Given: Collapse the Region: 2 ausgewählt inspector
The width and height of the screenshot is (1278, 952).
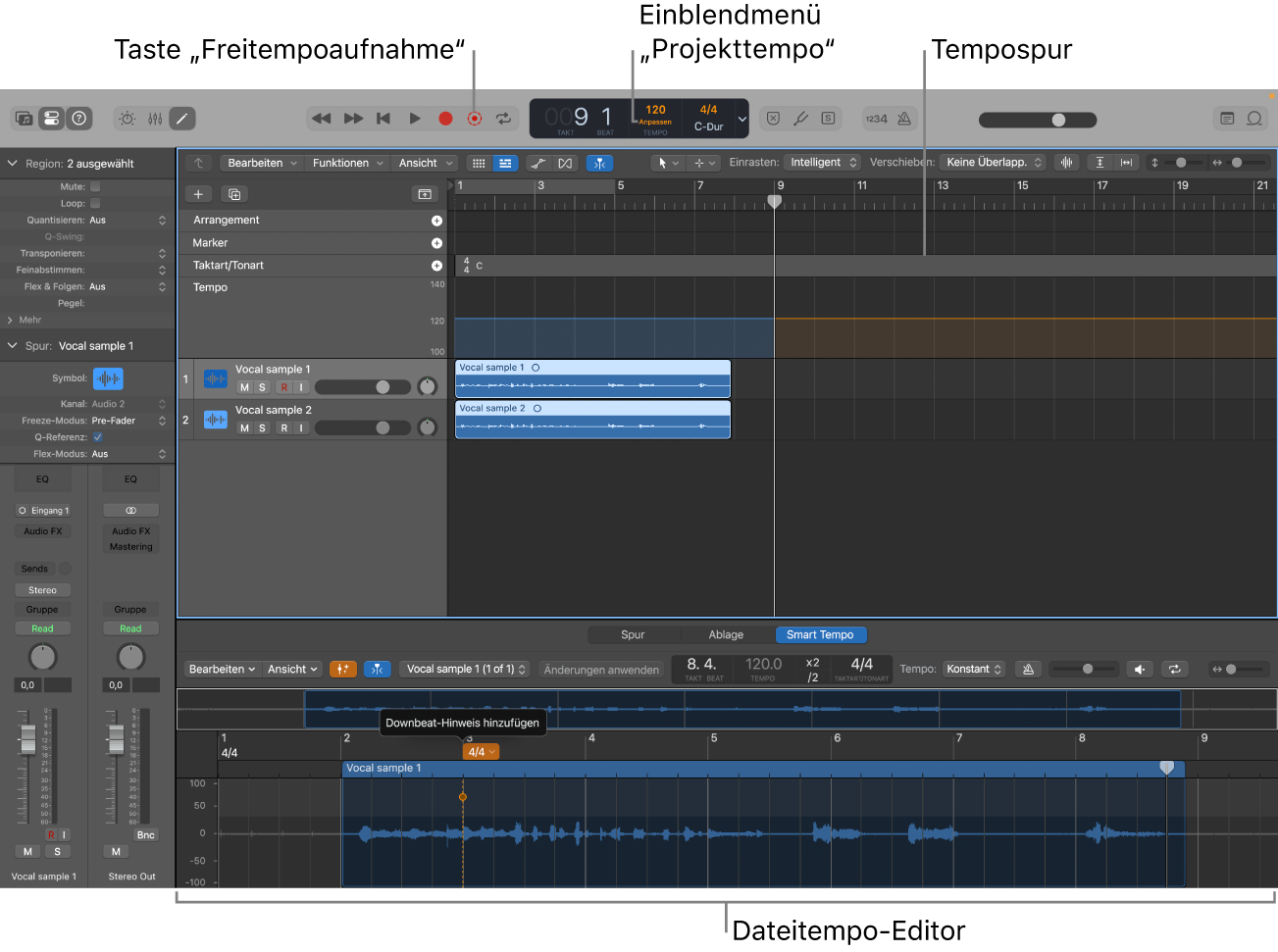Looking at the screenshot, I should [13, 163].
